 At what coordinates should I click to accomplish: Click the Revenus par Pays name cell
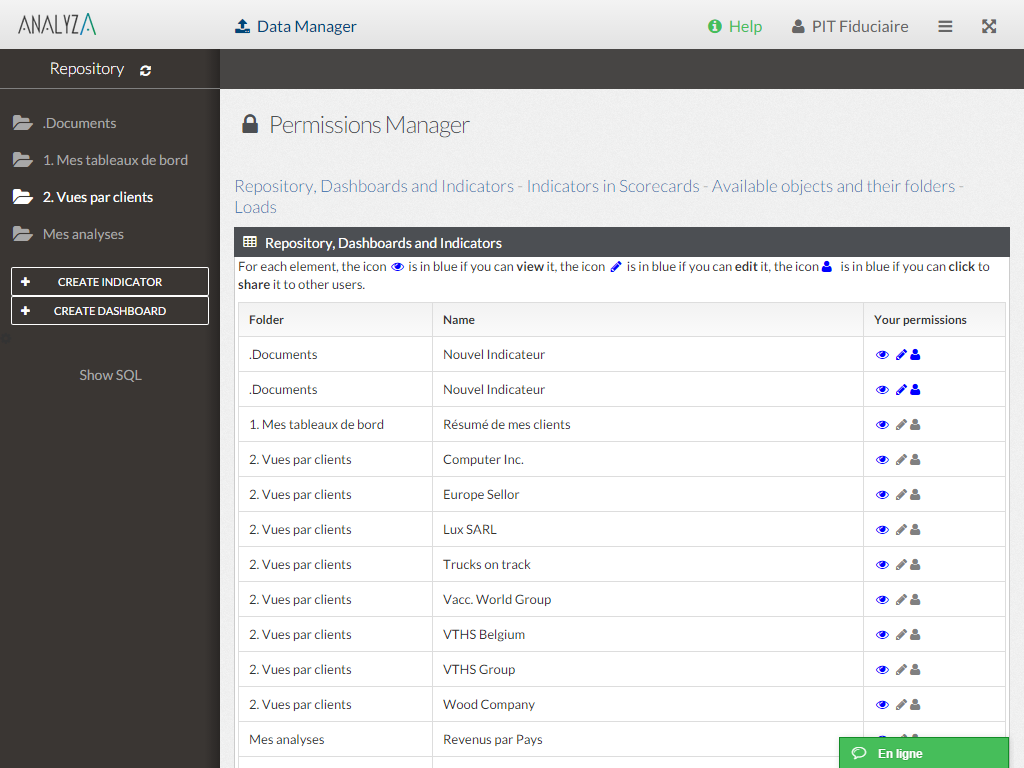click(x=647, y=739)
